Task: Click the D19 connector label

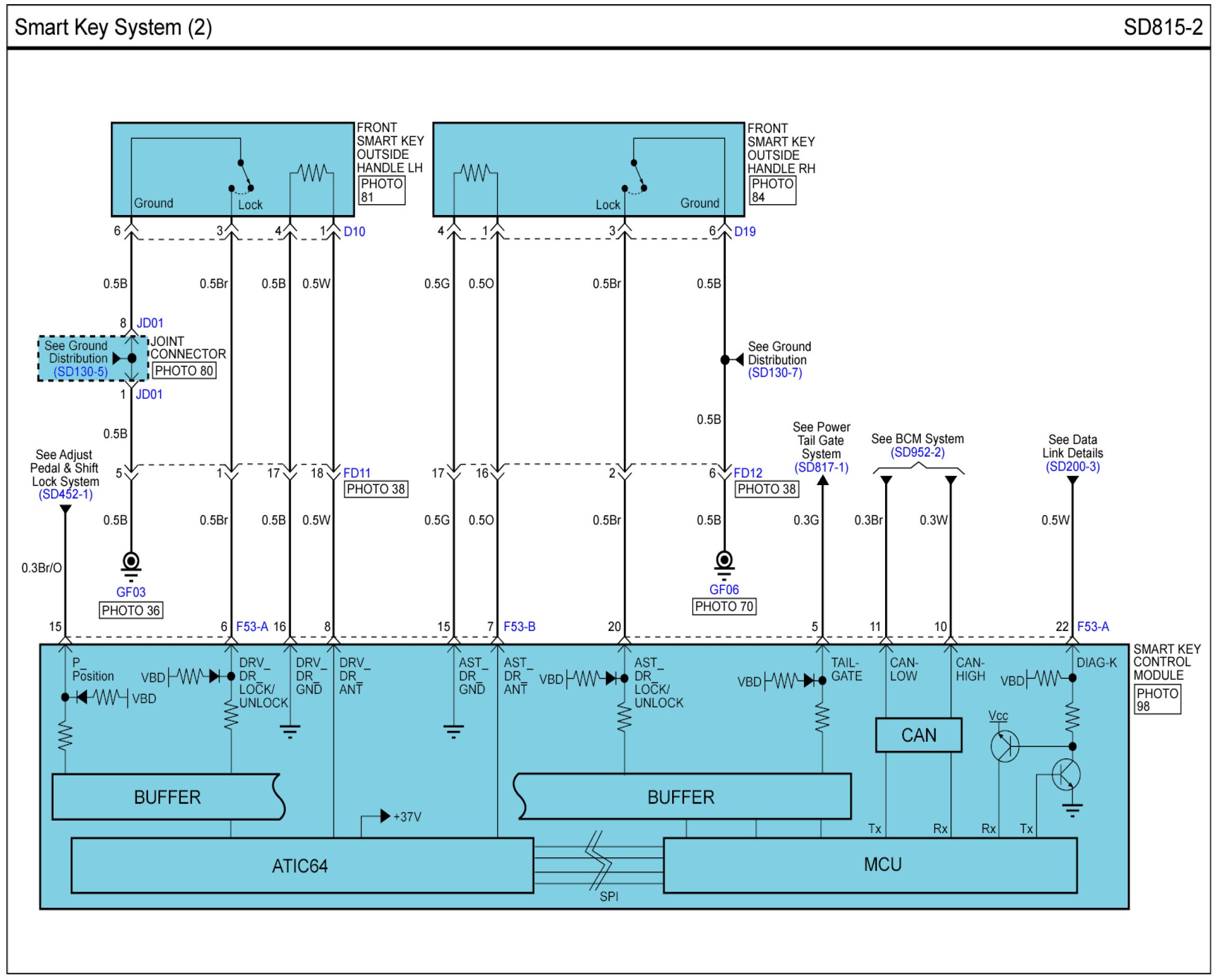Action: (x=744, y=232)
